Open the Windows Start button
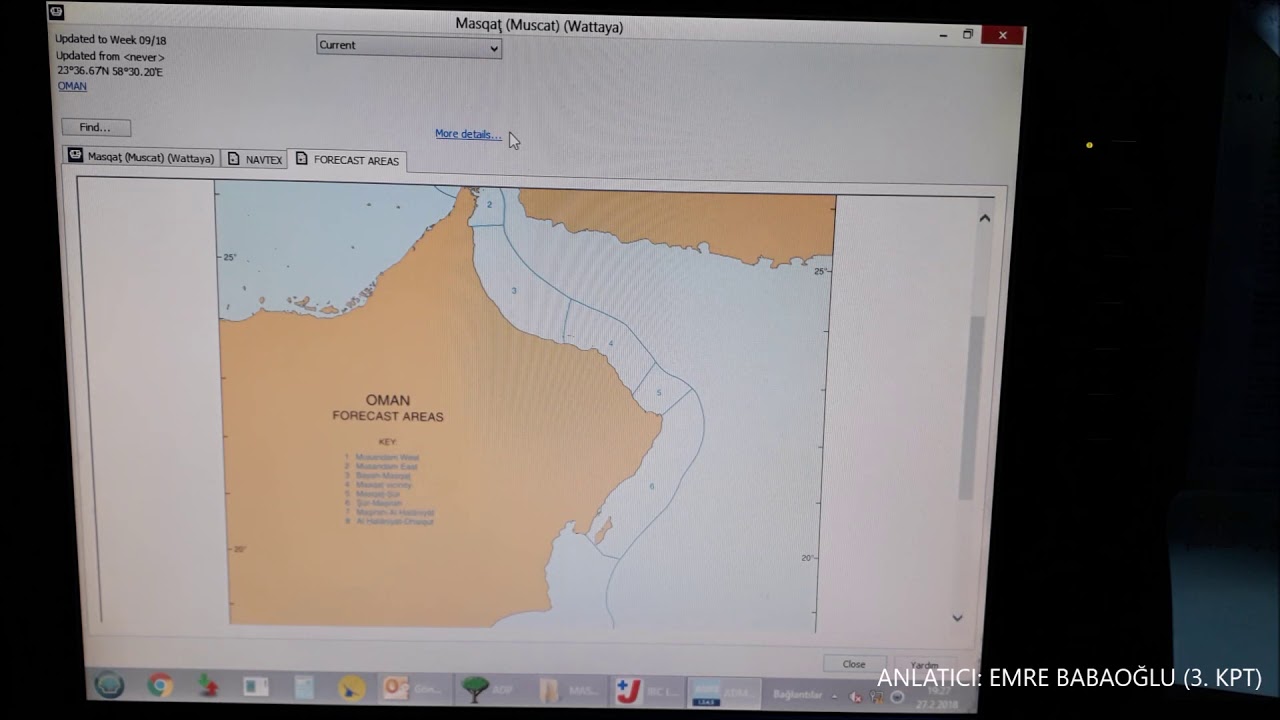The height and width of the screenshot is (720, 1280). click(109, 685)
